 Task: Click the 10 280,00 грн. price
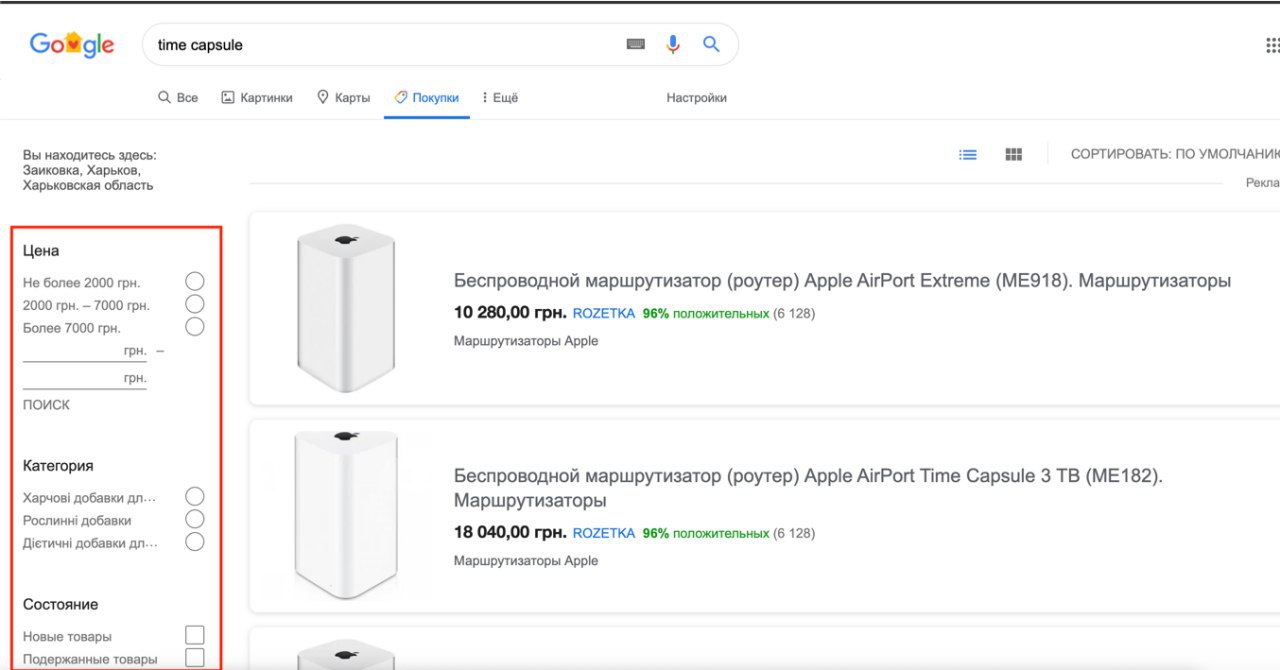click(x=510, y=313)
